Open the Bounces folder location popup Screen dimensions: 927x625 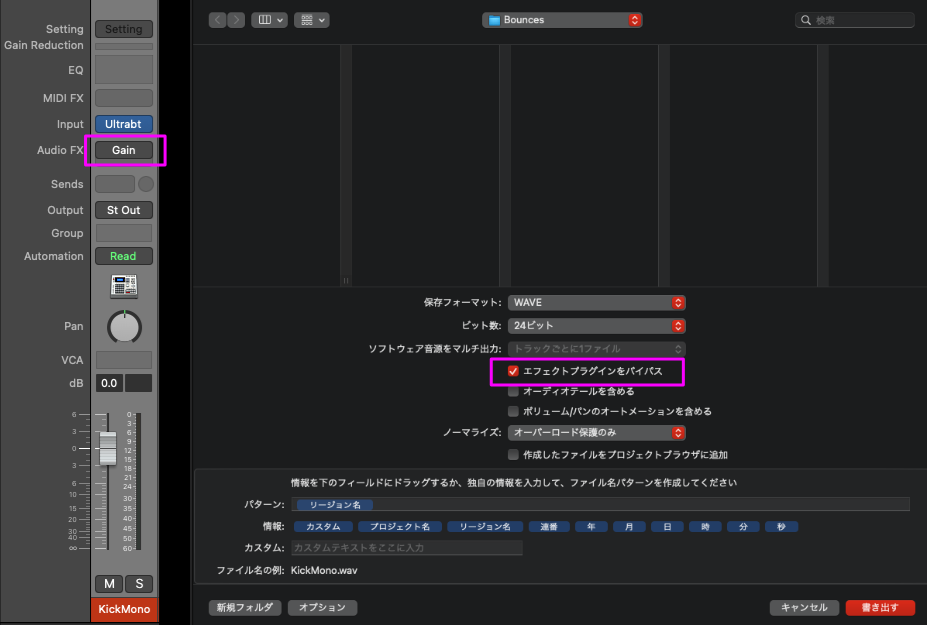[562, 20]
